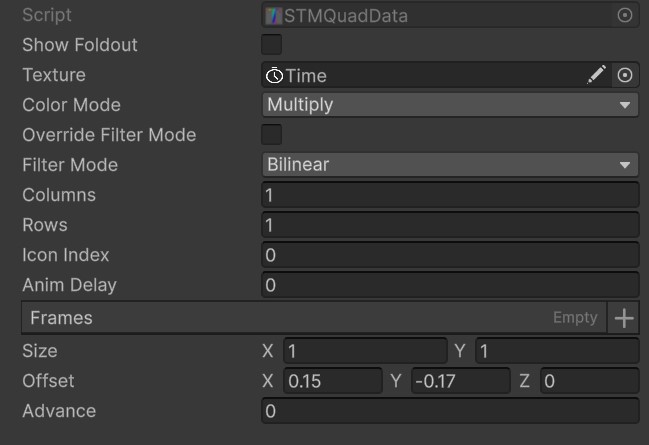The image size is (649, 445).
Task: Click the Script object picker circle icon
Action: click(x=625, y=15)
